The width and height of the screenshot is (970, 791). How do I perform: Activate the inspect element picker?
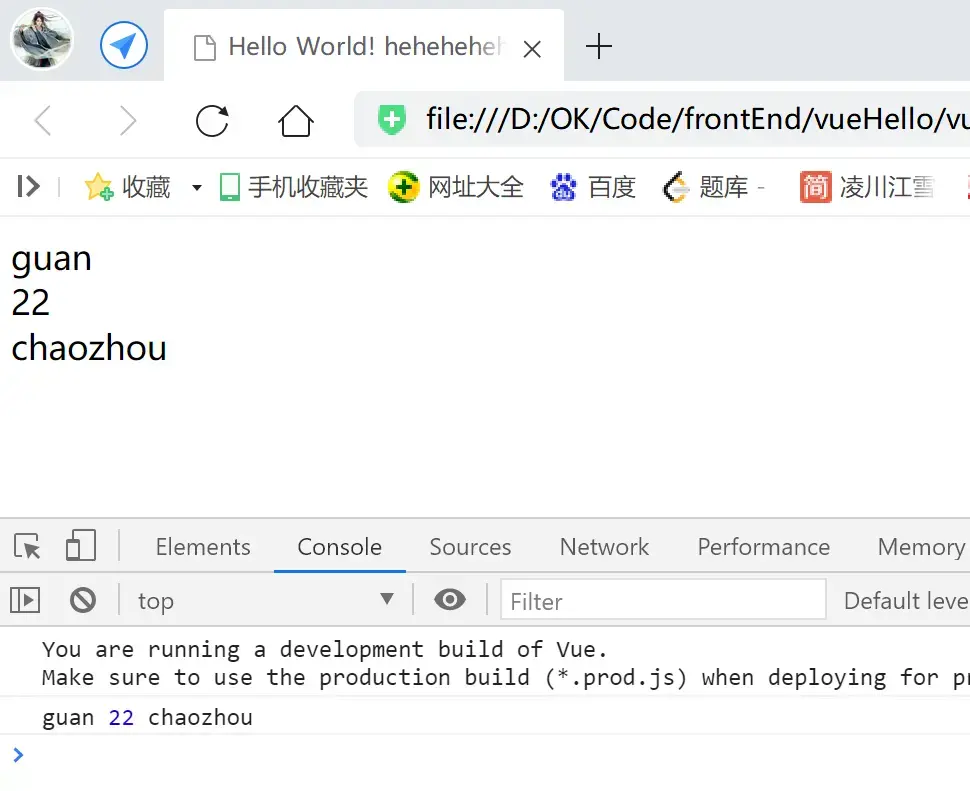[x=27, y=547]
